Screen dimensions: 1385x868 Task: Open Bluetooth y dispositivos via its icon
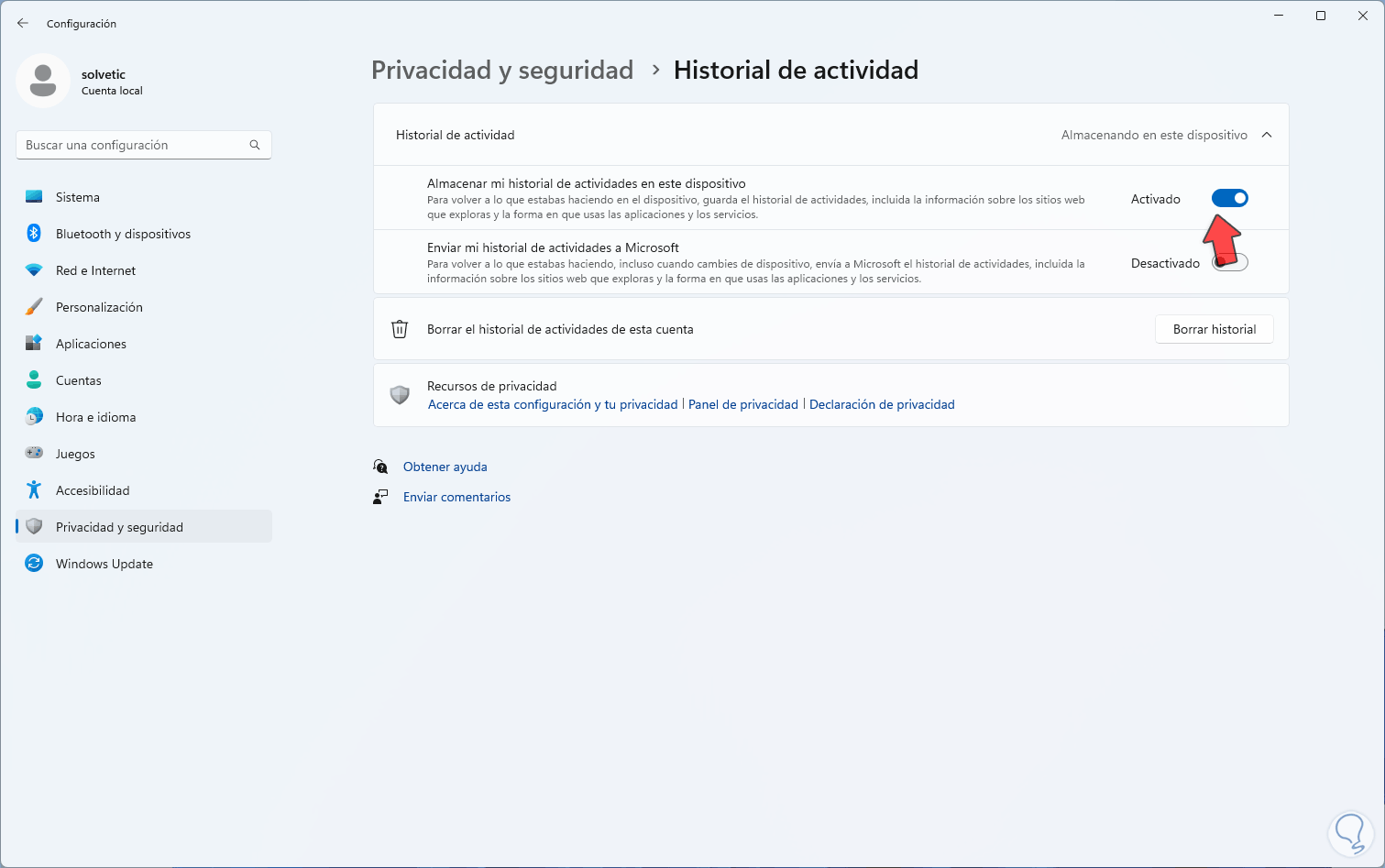point(34,234)
